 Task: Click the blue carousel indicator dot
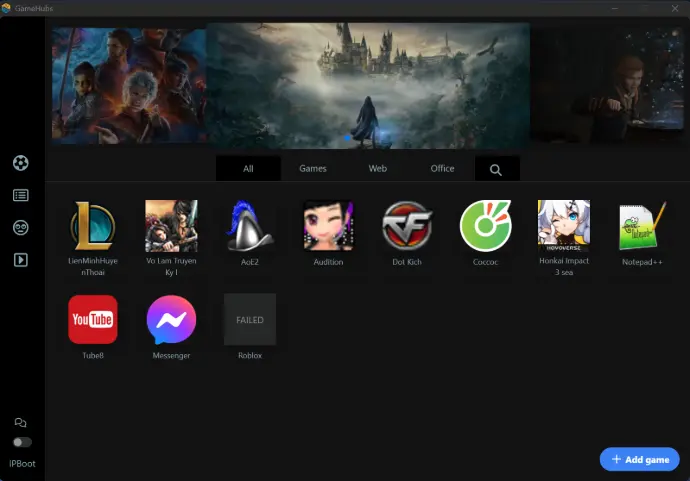pyautogui.click(x=347, y=138)
